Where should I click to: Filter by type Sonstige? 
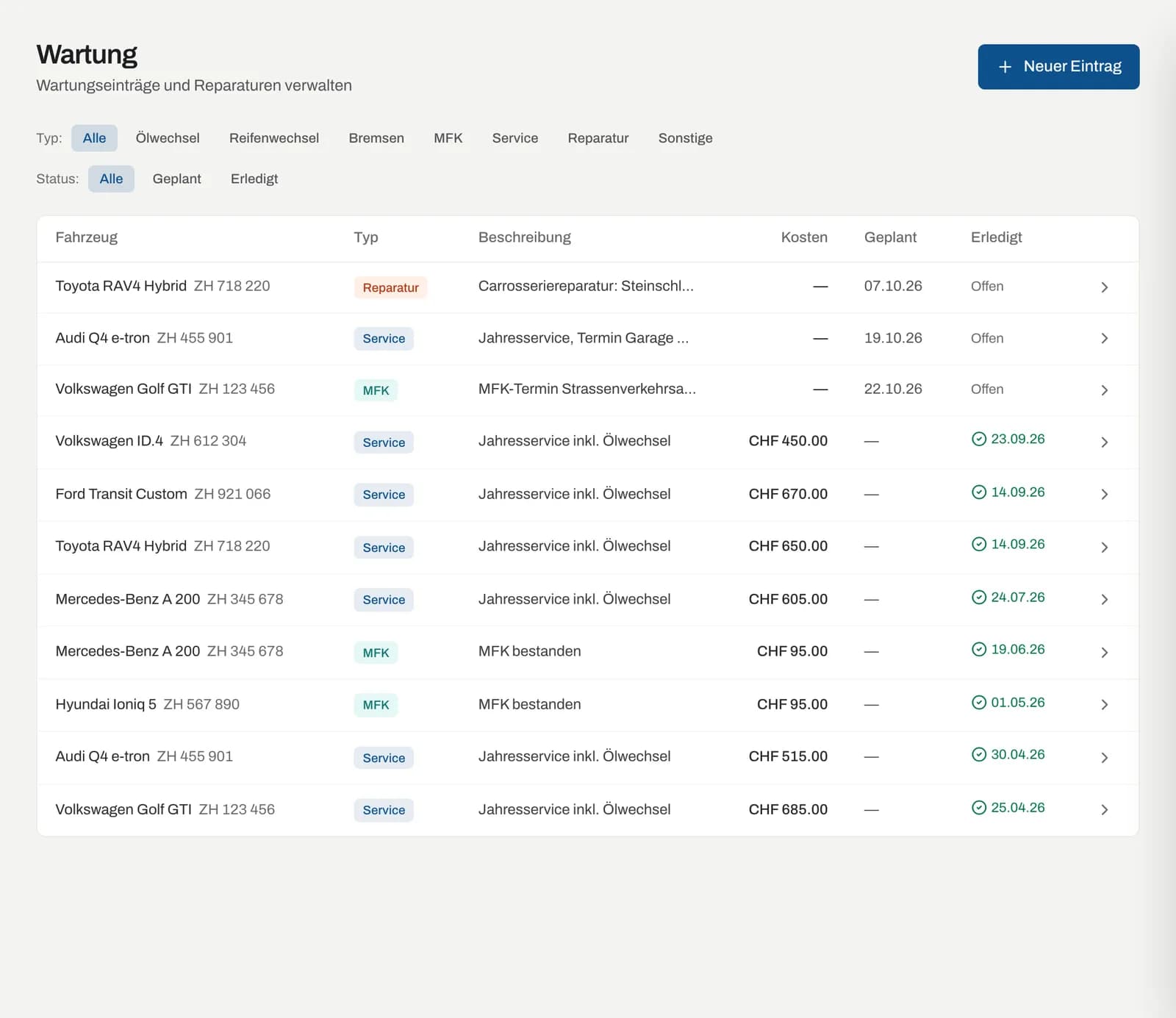[686, 138]
